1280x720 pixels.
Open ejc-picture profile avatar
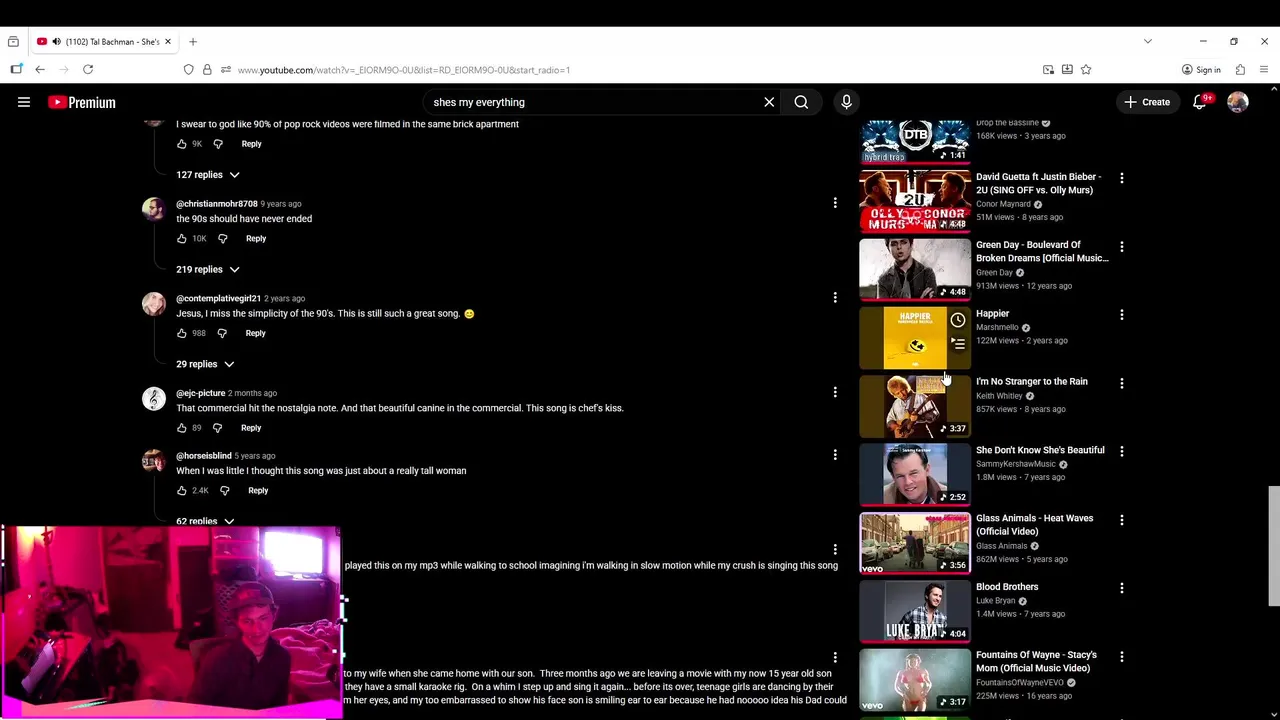[153, 399]
